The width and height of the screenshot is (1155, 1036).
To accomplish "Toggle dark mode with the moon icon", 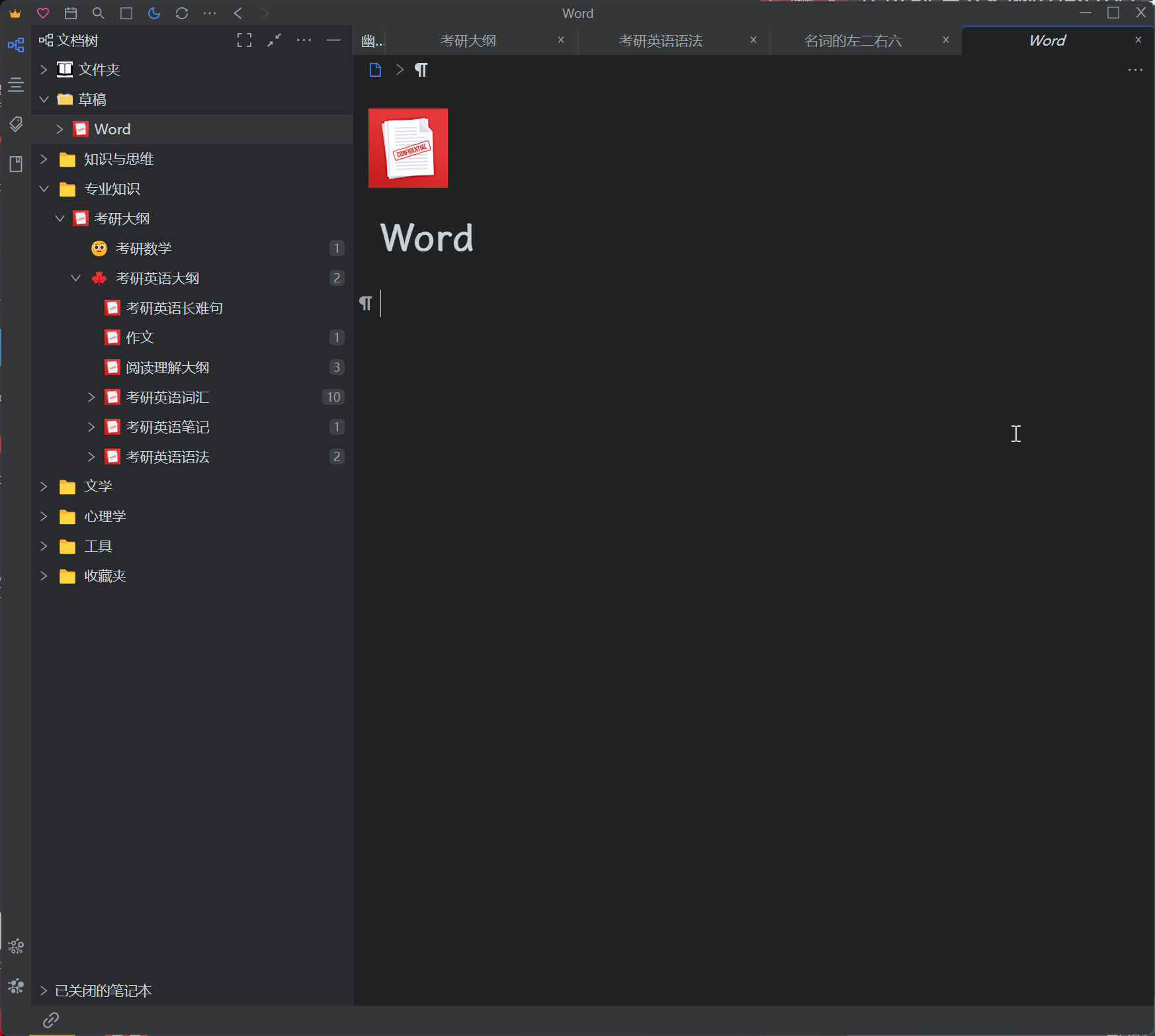I will [154, 13].
